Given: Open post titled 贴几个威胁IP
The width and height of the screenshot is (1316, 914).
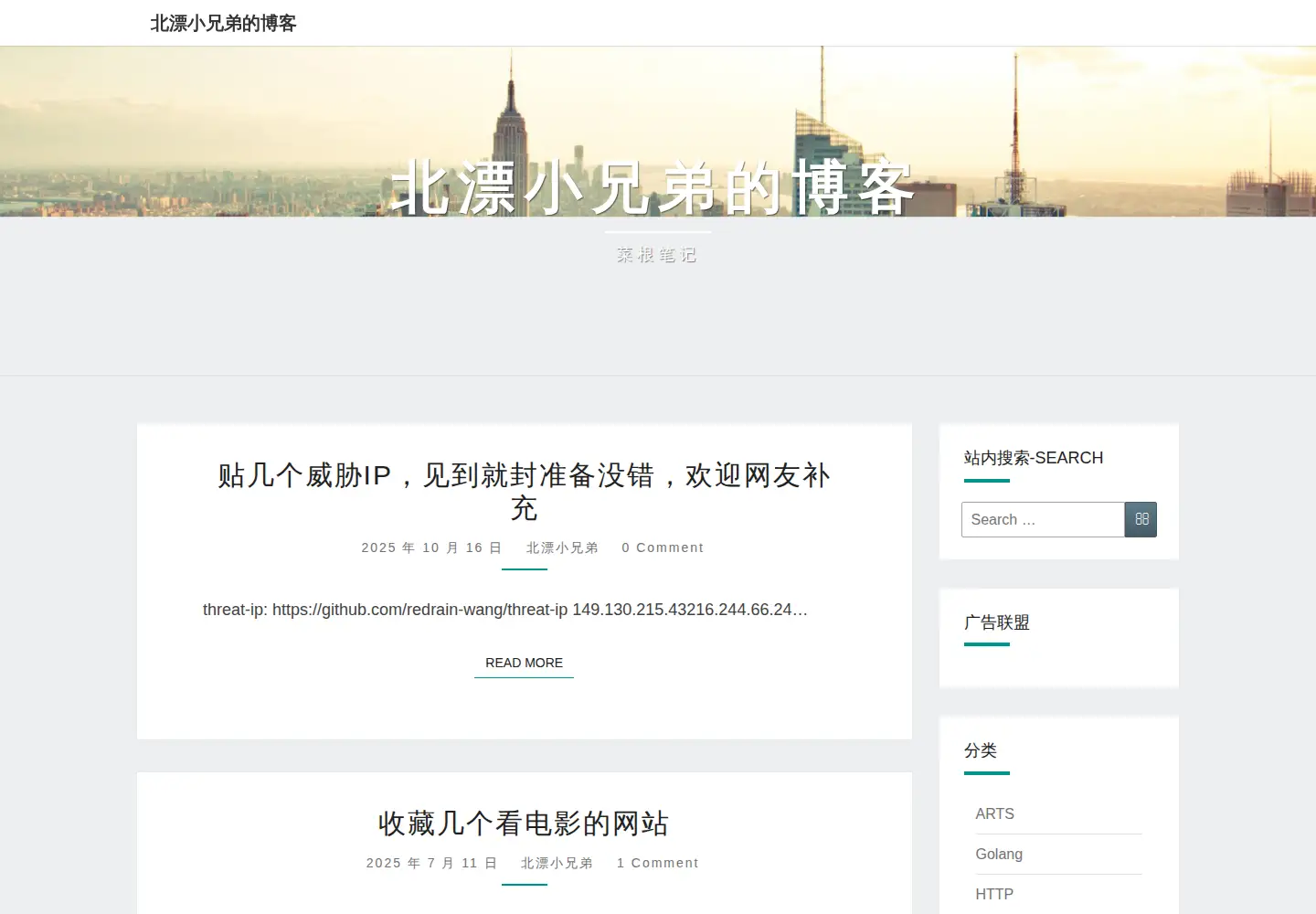Looking at the screenshot, I should [x=525, y=491].
